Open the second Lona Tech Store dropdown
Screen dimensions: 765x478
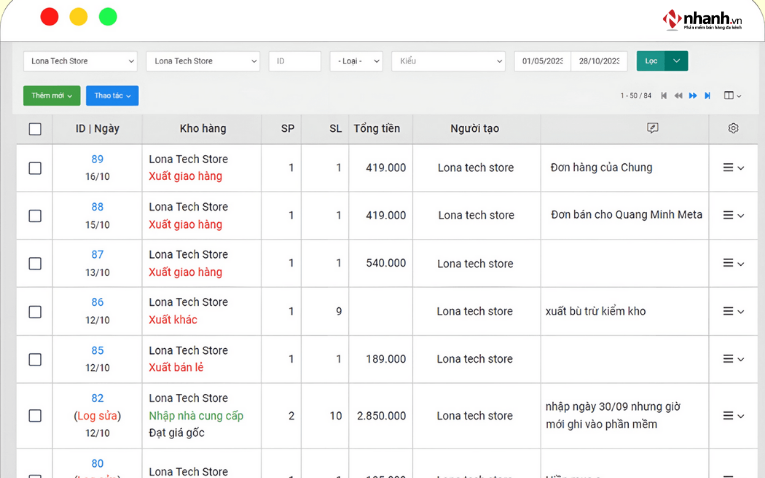click(203, 61)
